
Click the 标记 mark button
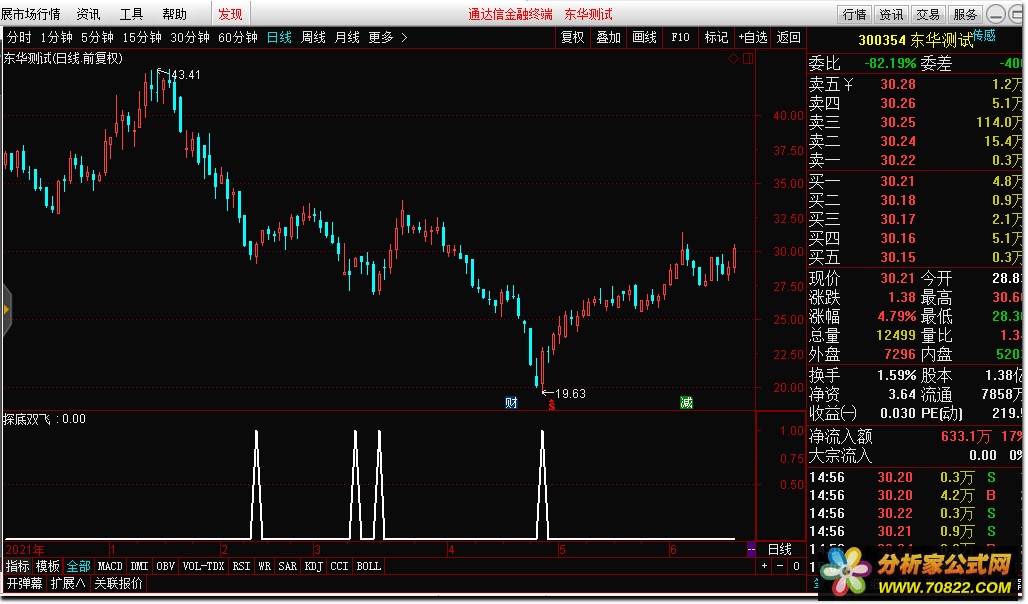click(x=716, y=37)
